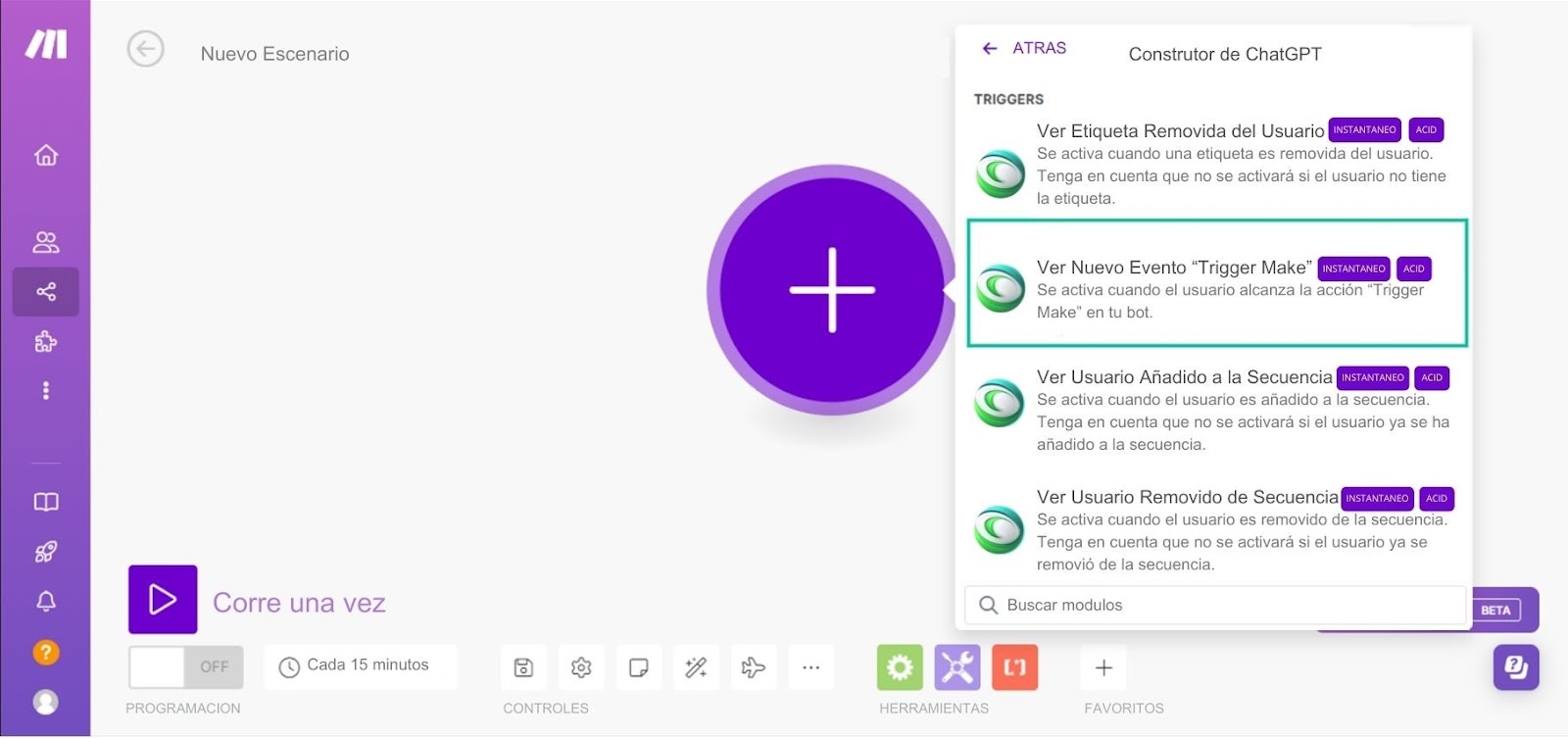Click the Corre una vez label

299,603
